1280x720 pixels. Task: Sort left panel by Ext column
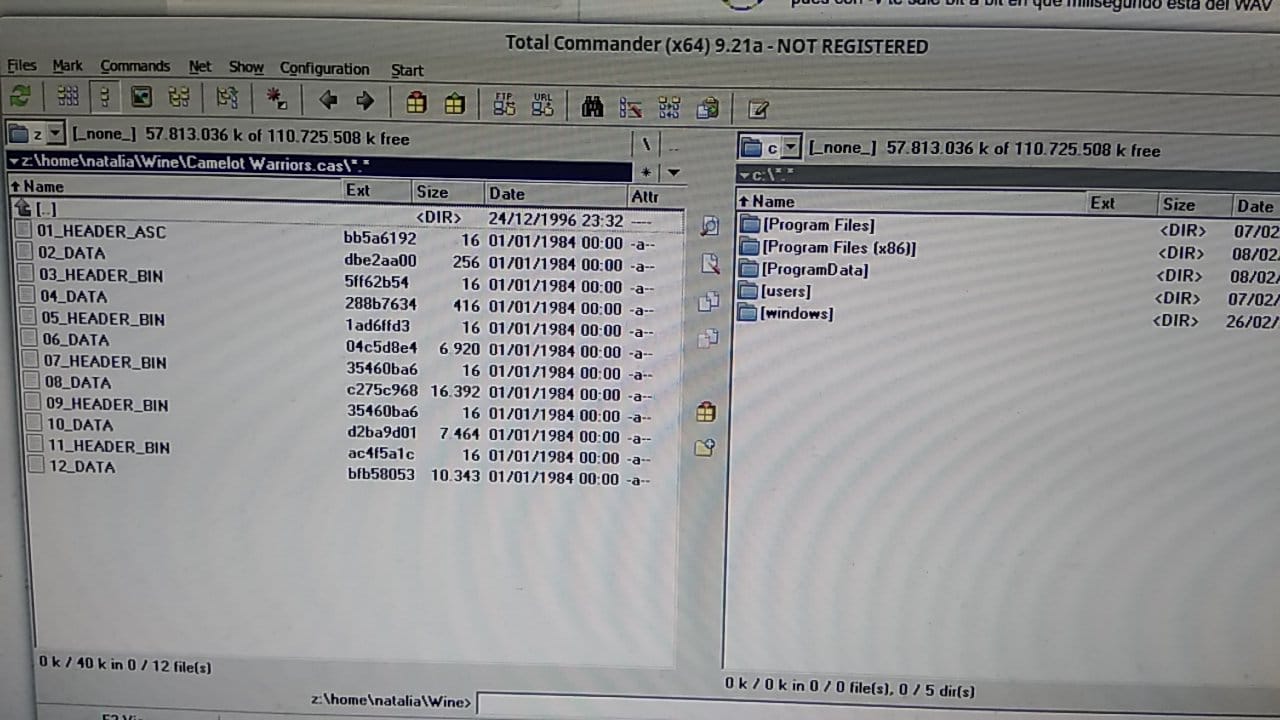pyautogui.click(x=377, y=190)
